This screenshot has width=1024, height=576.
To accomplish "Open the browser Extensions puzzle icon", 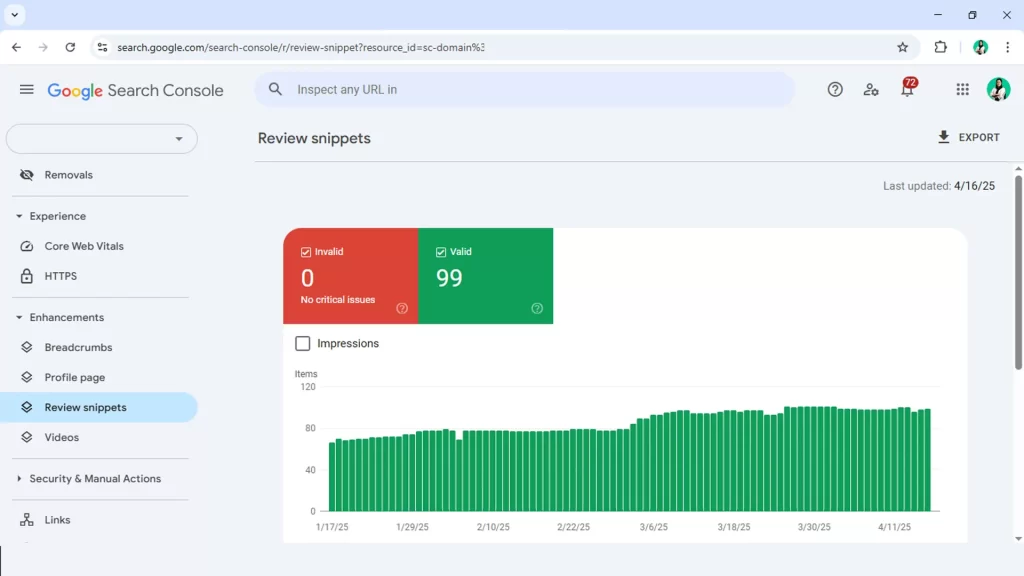I will (x=940, y=47).
